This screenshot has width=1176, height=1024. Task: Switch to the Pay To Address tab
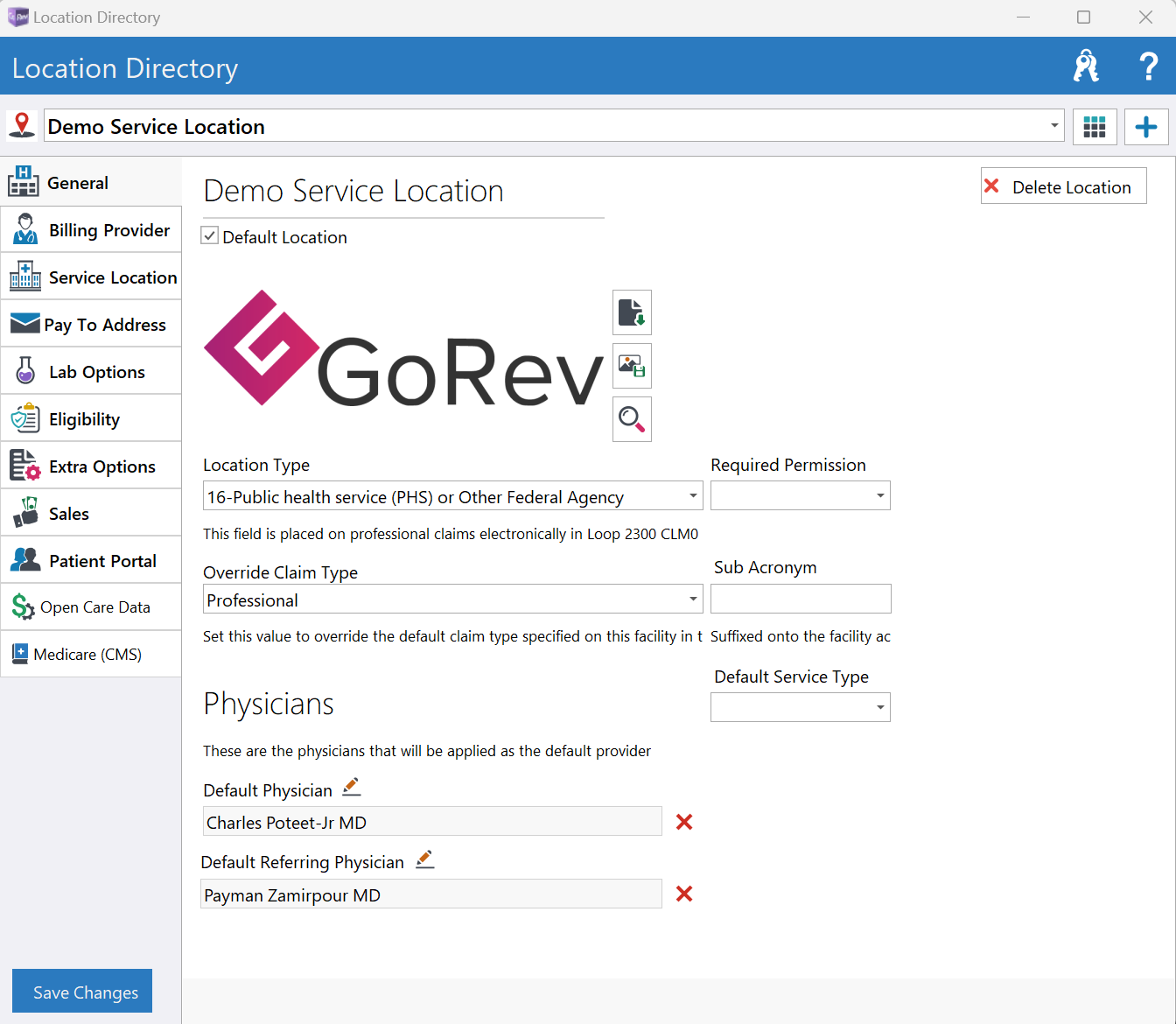pos(91,324)
